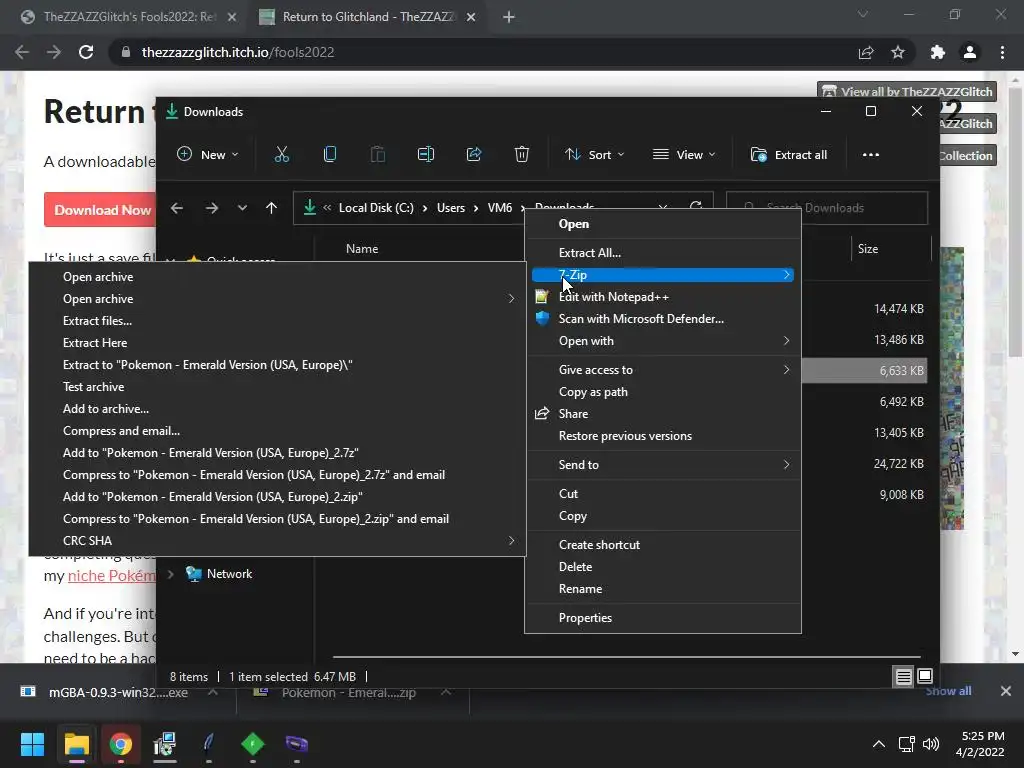Show hidden system tray icons

point(879,744)
